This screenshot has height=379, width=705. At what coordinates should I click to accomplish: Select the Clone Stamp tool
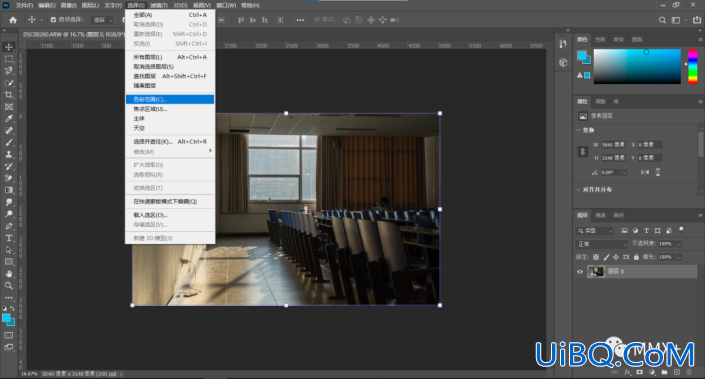(x=9, y=154)
